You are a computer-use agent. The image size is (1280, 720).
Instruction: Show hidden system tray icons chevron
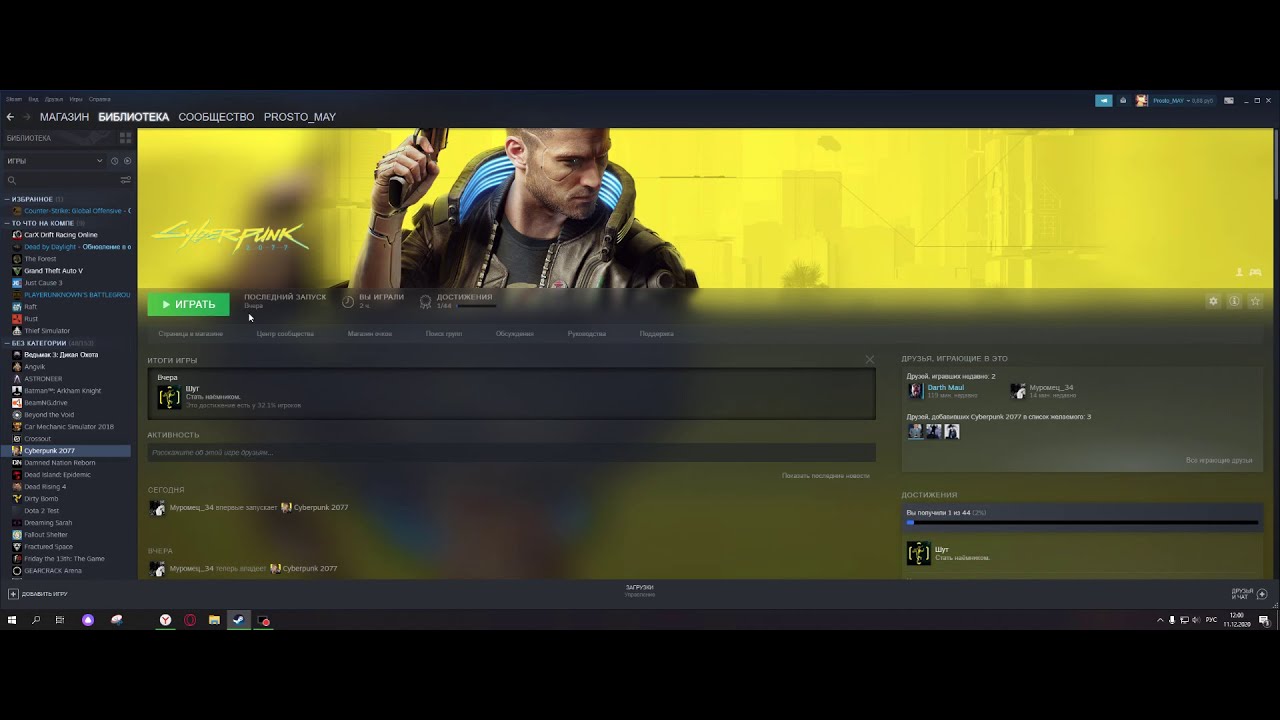1160,621
